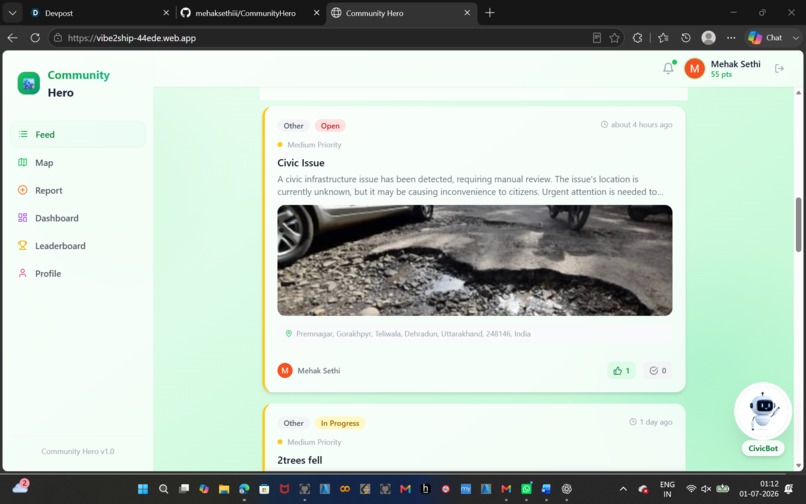This screenshot has height=504, width=806.
Task: Open taskbar Search
Action: click(163, 489)
